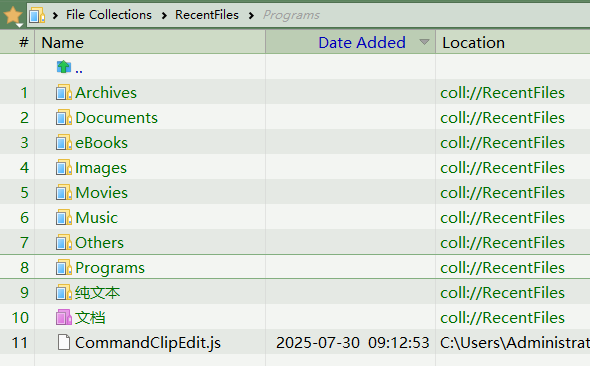Image resolution: width=590 pixels, height=366 pixels.
Task: Click the up-arrow parent folder icon
Action: [x=64, y=67]
